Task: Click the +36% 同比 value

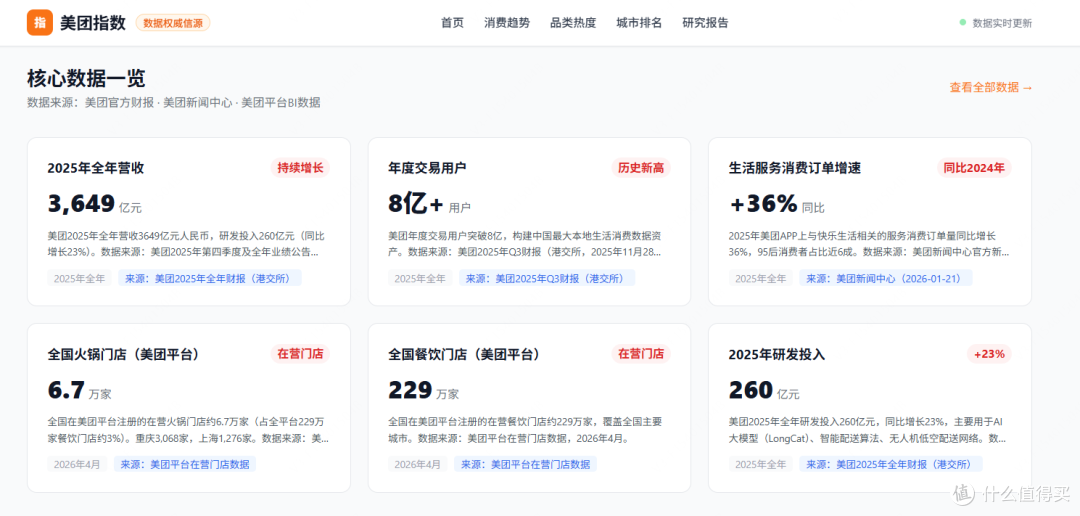Action: tap(776, 204)
